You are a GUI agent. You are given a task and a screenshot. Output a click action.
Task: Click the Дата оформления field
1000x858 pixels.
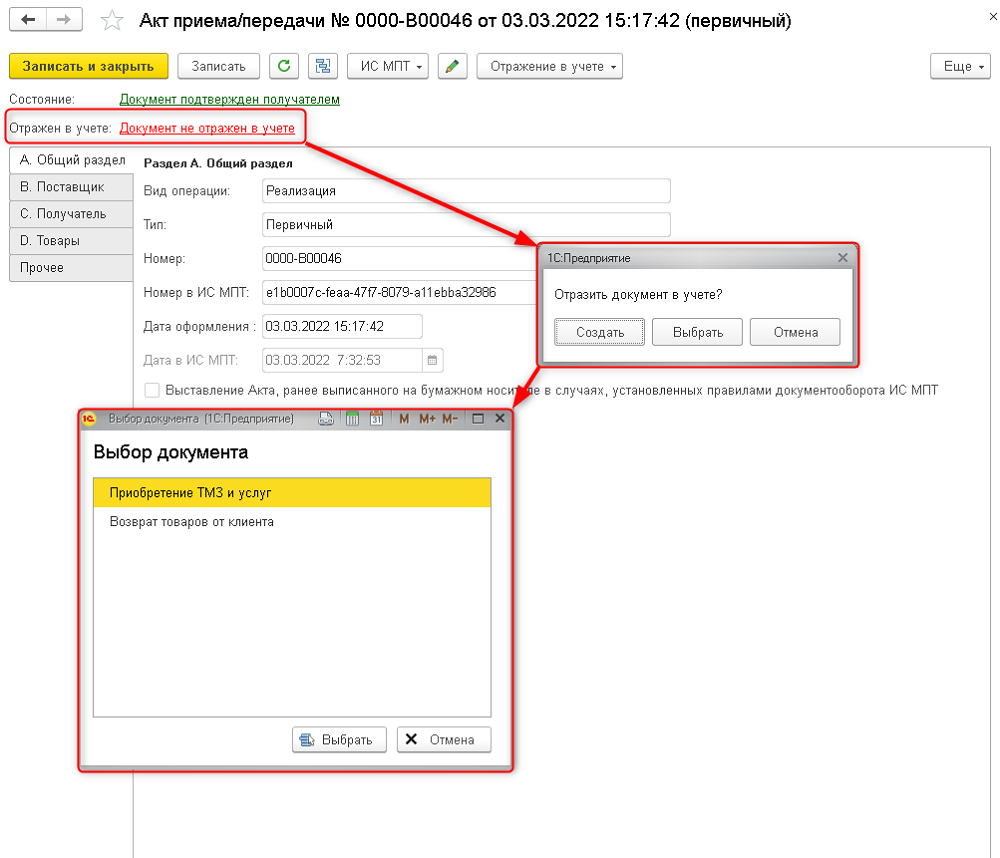point(342,326)
